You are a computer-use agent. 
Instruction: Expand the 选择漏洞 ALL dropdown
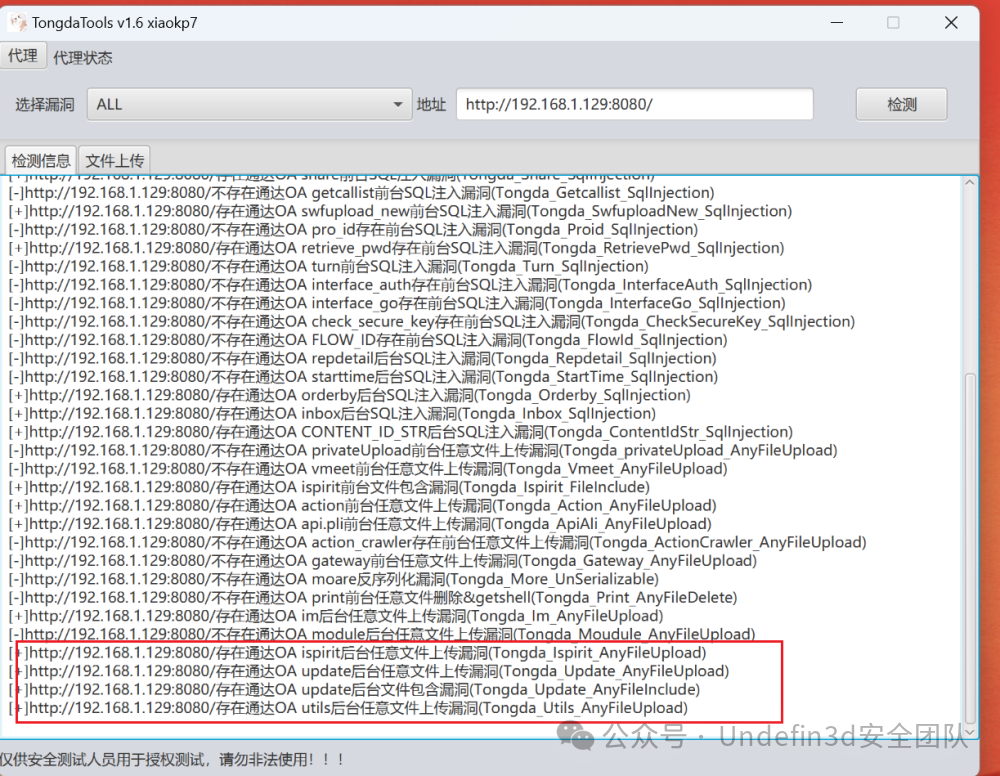(249, 105)
